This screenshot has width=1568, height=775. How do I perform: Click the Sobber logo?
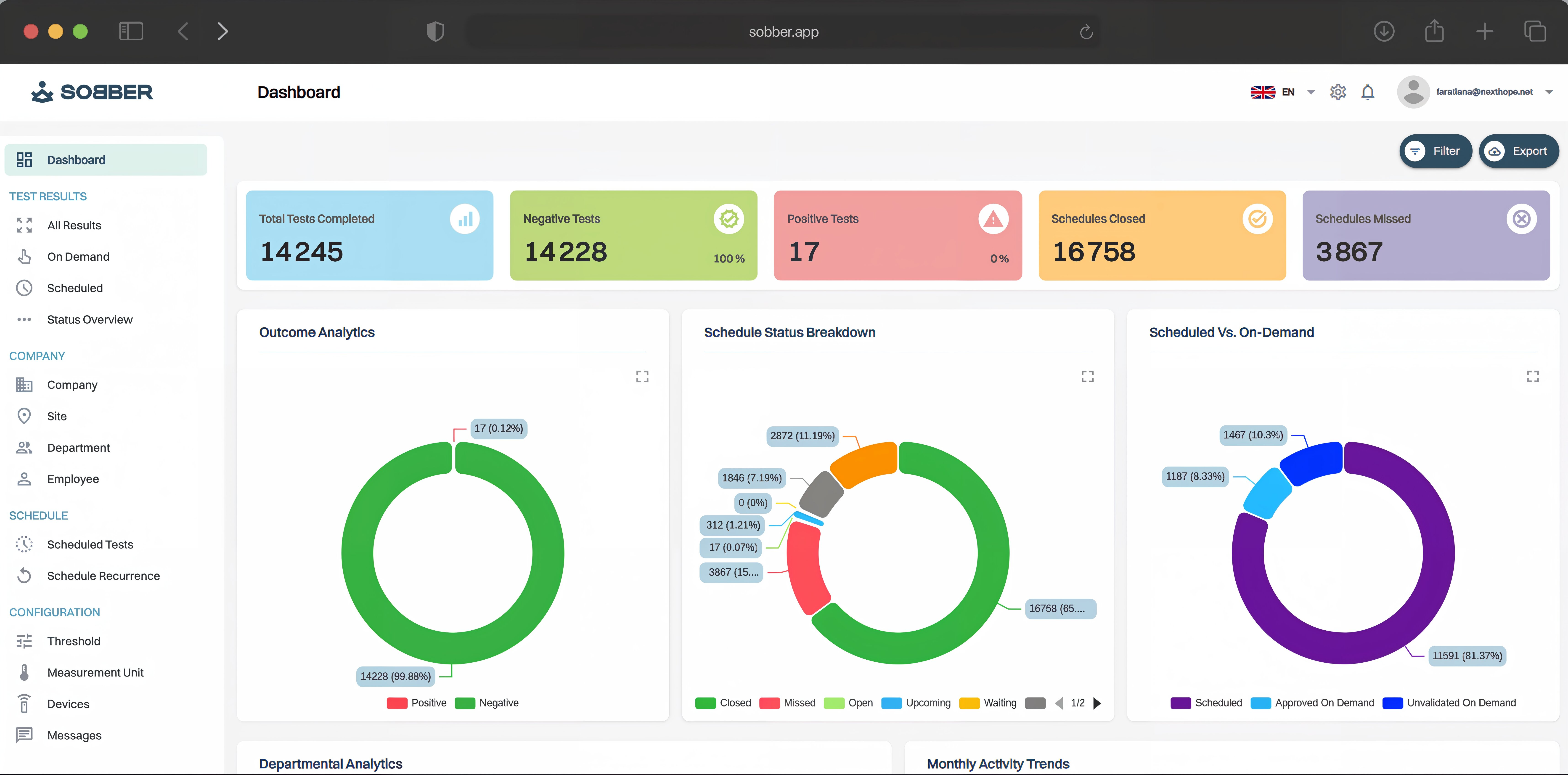coord(92,92)
